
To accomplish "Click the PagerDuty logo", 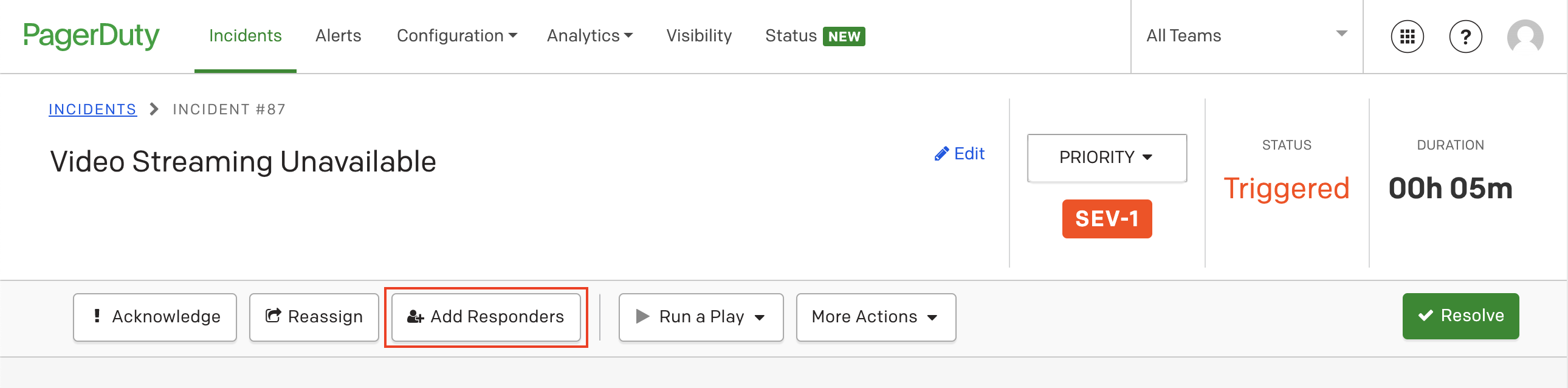I will tap(91, 35).
